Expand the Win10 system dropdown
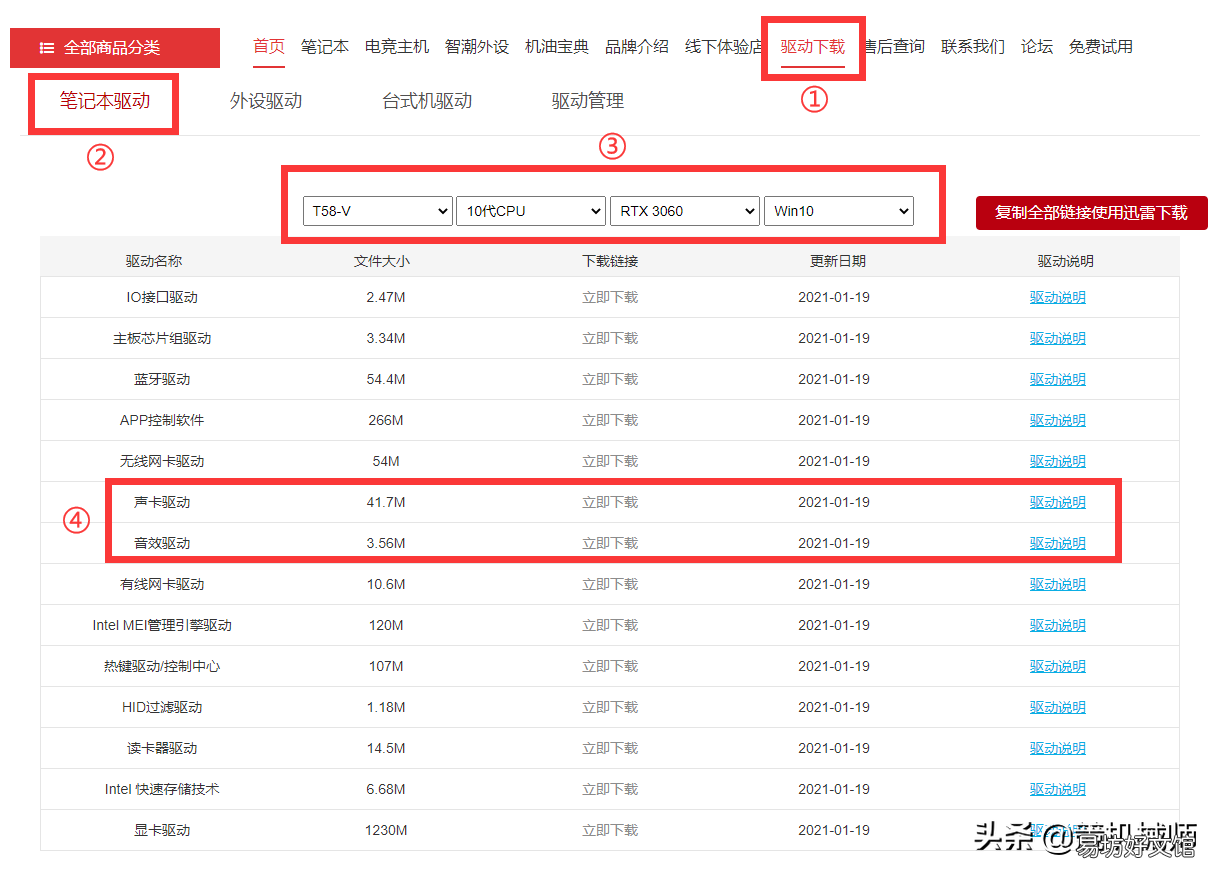The height and width of the screenshot is (878, 1223). [x=839, y=211]
